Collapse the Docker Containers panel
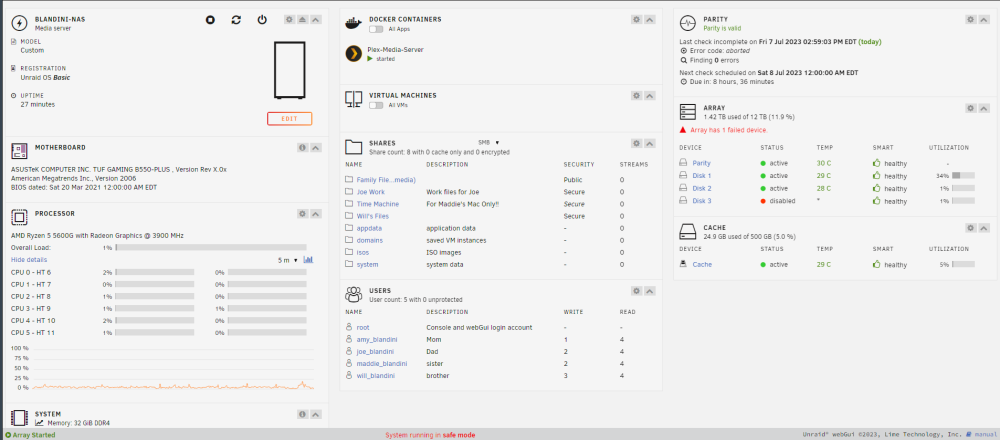Viewport: 1000px width, 440px height. (x=650, y=20)
